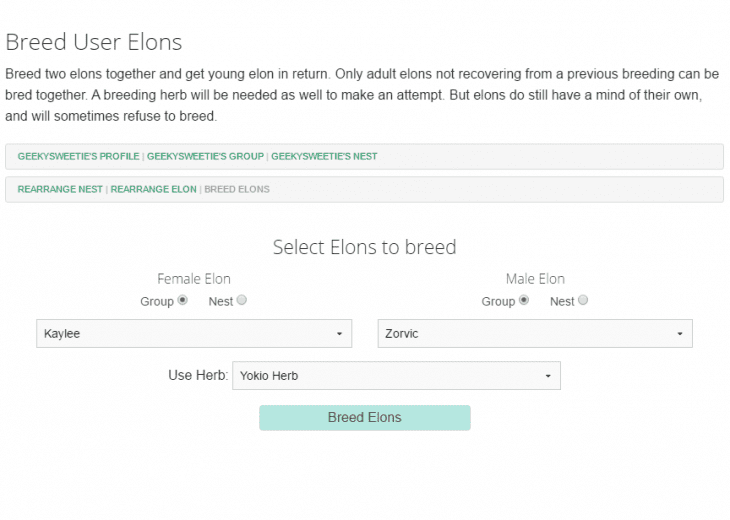Screen dimensions: 730x520
Task: Click the Use Herb label
Action: 198,376
